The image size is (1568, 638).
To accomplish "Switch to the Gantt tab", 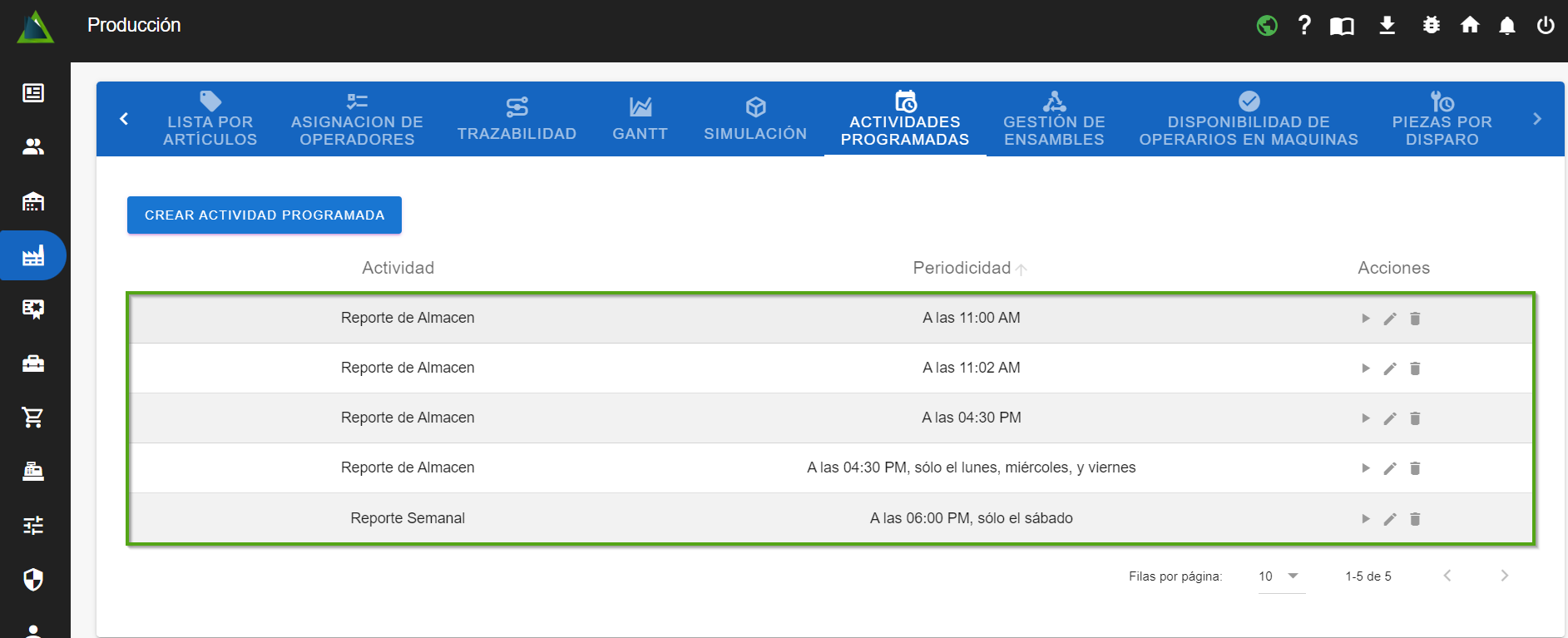I will 640,119.
